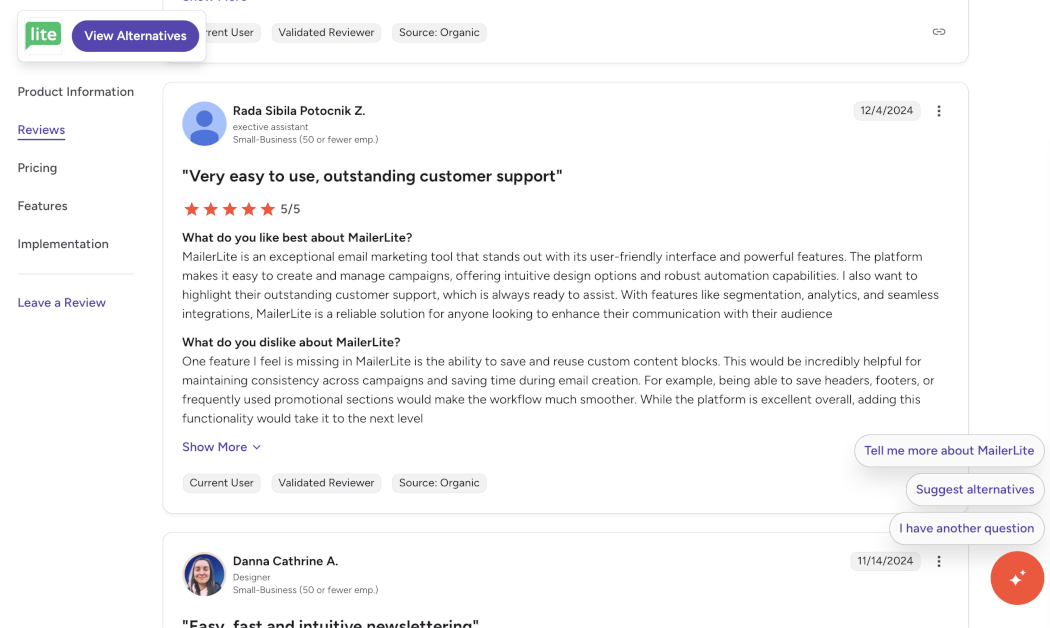Click the "Current User" tag on Rada's review

[221, 482]
